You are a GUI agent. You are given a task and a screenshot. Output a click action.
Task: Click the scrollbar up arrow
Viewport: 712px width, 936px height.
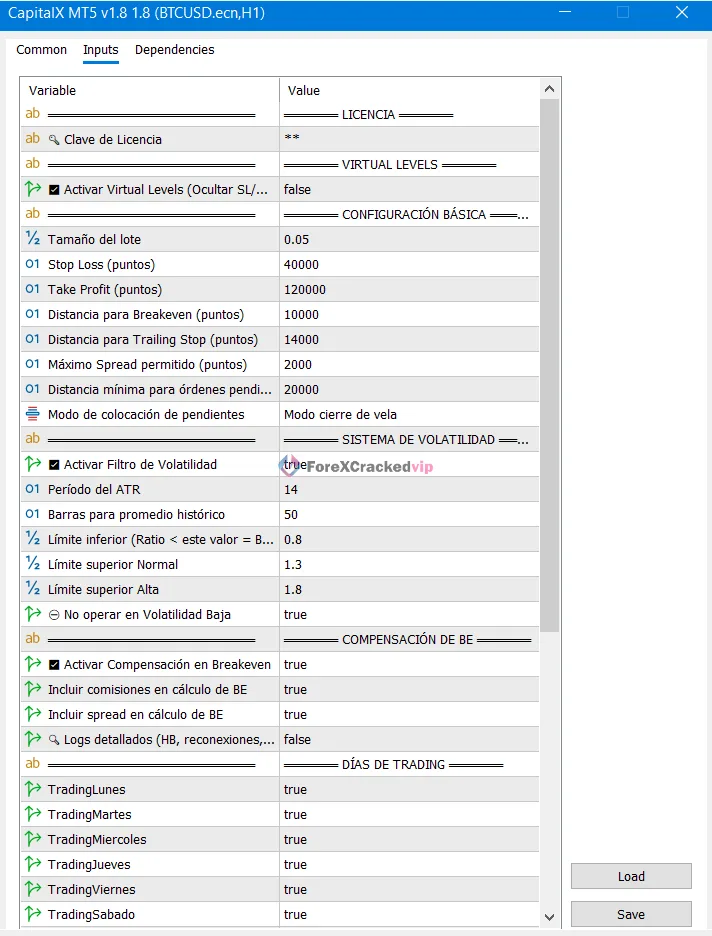point(550,89)
